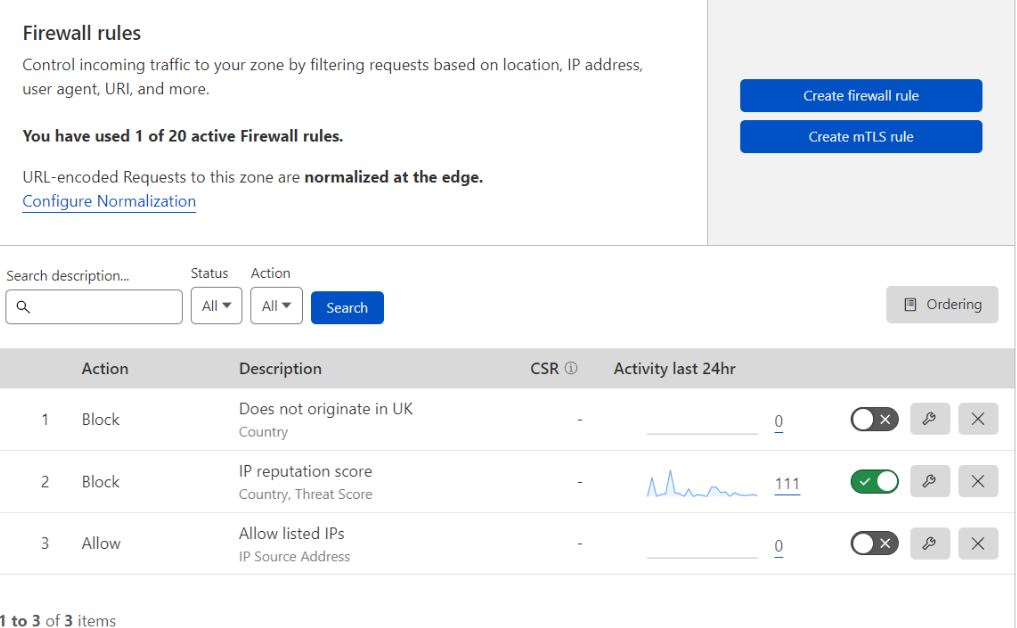Edit the 'Allow listed IPs' rule wrench icon
The height and width of the screenshot is (628, 1017).
929,544
